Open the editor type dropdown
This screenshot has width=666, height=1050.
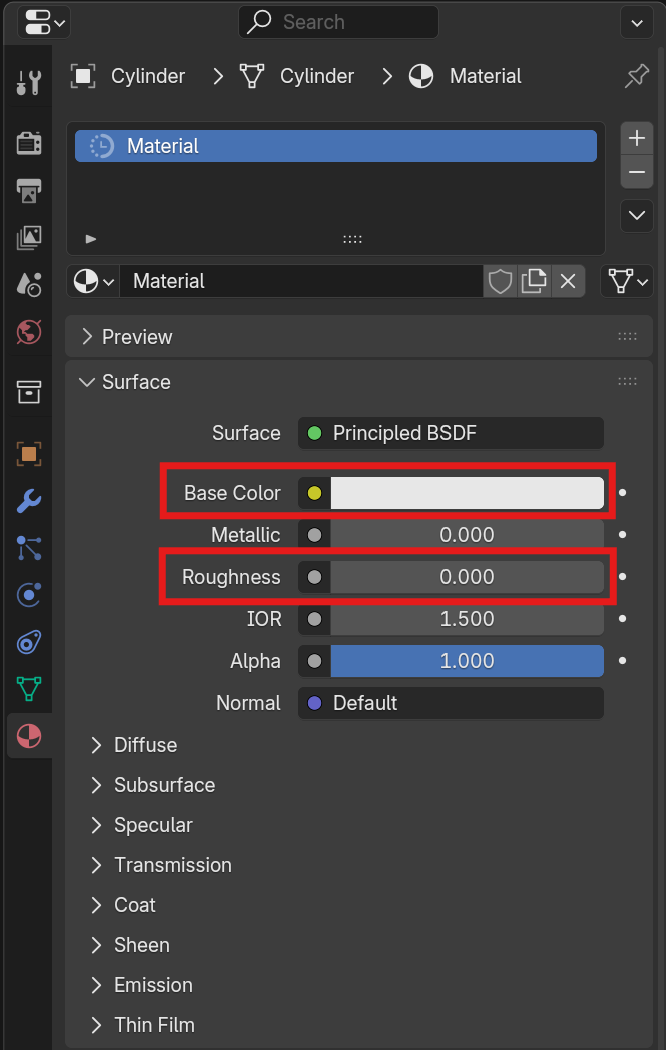click(44, 23)
